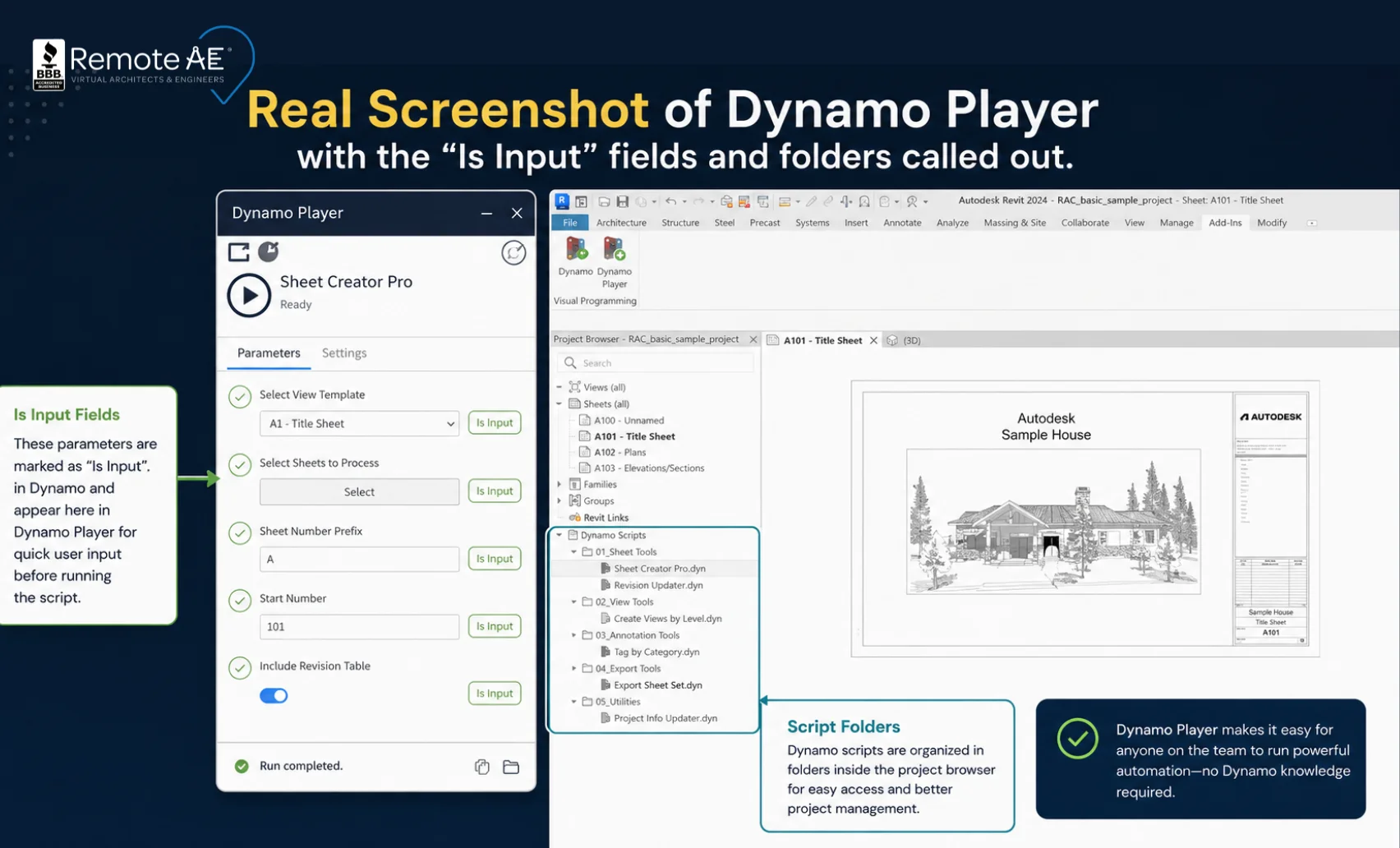Open the Architecture ribbon tab
The image size is (1400, 848).
point(621,223)
